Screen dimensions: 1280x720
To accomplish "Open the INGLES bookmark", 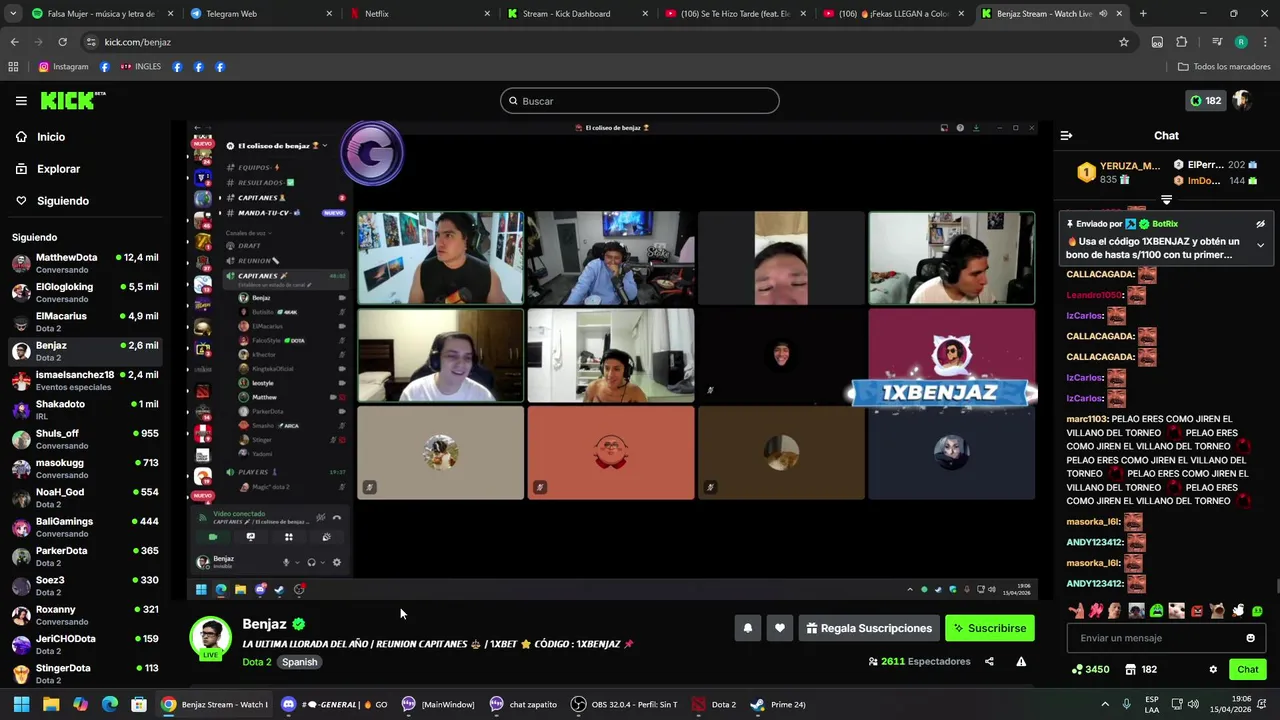I will point(141,67).
